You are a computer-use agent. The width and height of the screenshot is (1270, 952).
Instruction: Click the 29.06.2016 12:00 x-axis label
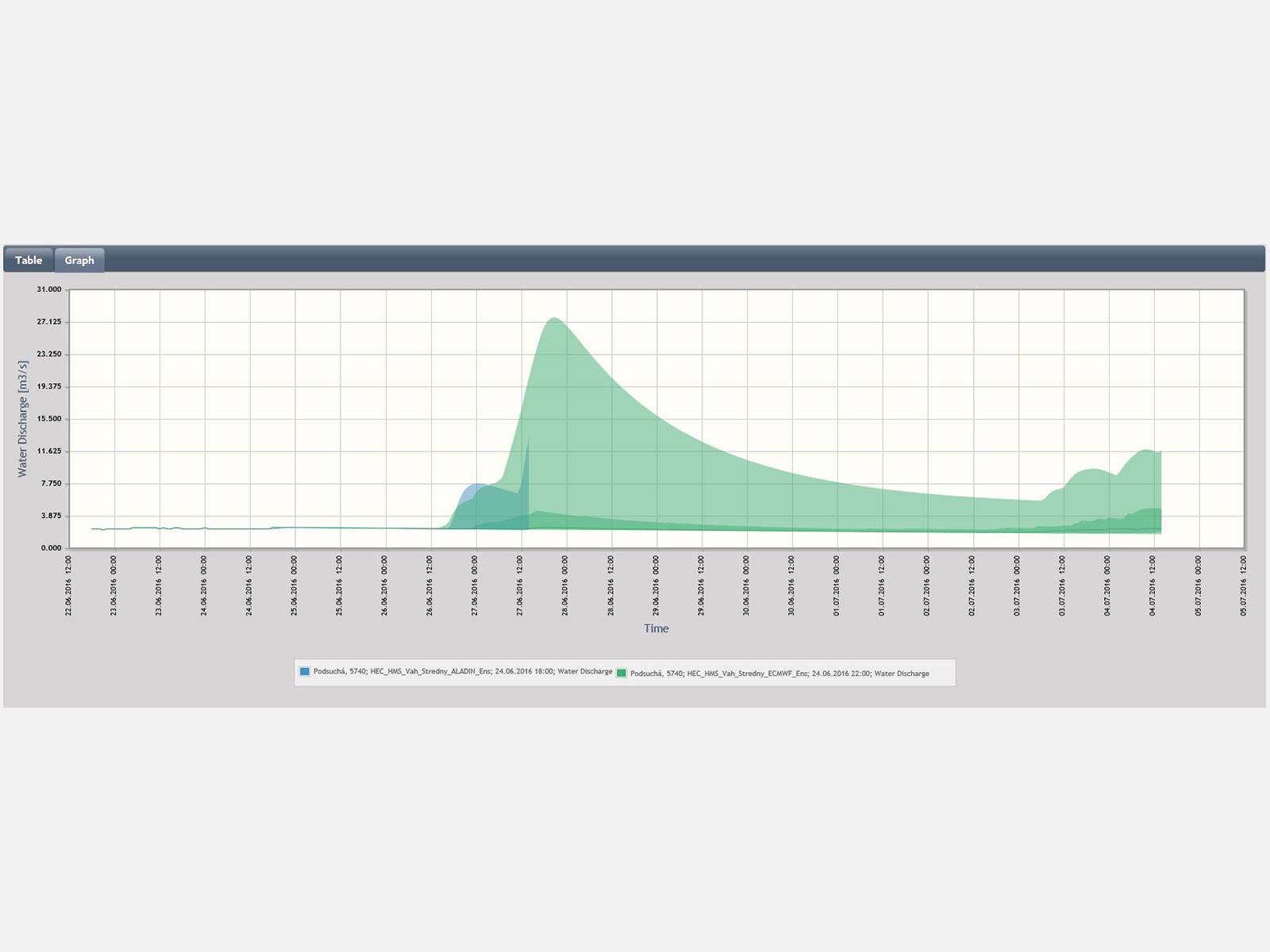[x=702, y=585]
